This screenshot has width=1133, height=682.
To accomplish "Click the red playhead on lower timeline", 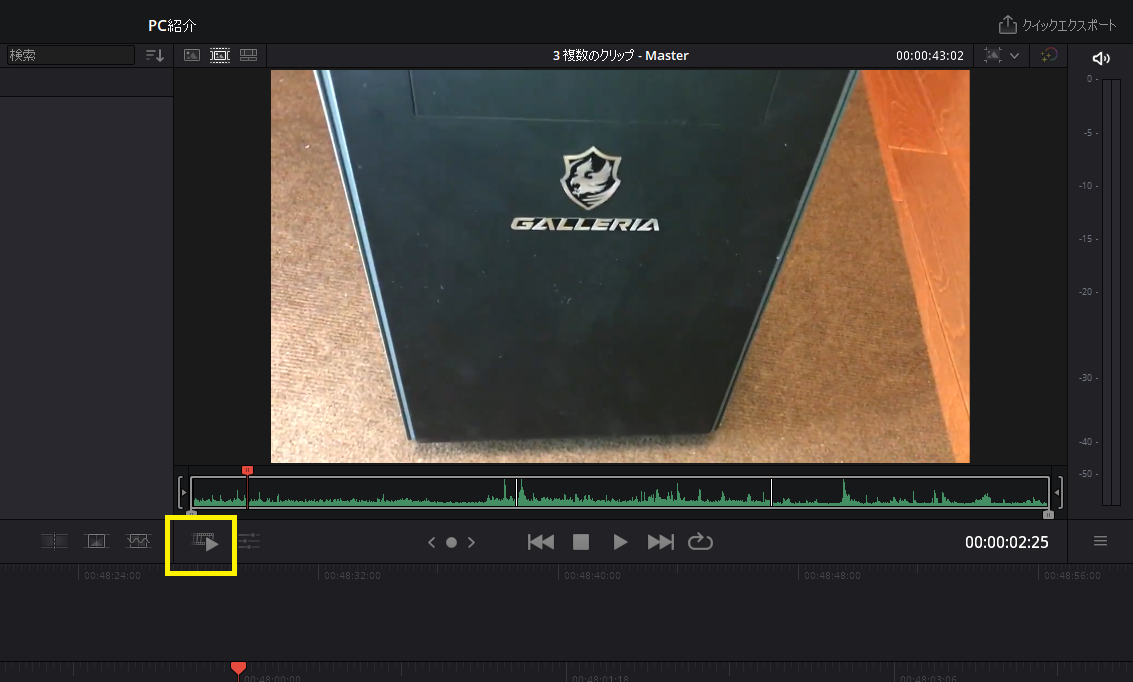I will pos(238,668).
